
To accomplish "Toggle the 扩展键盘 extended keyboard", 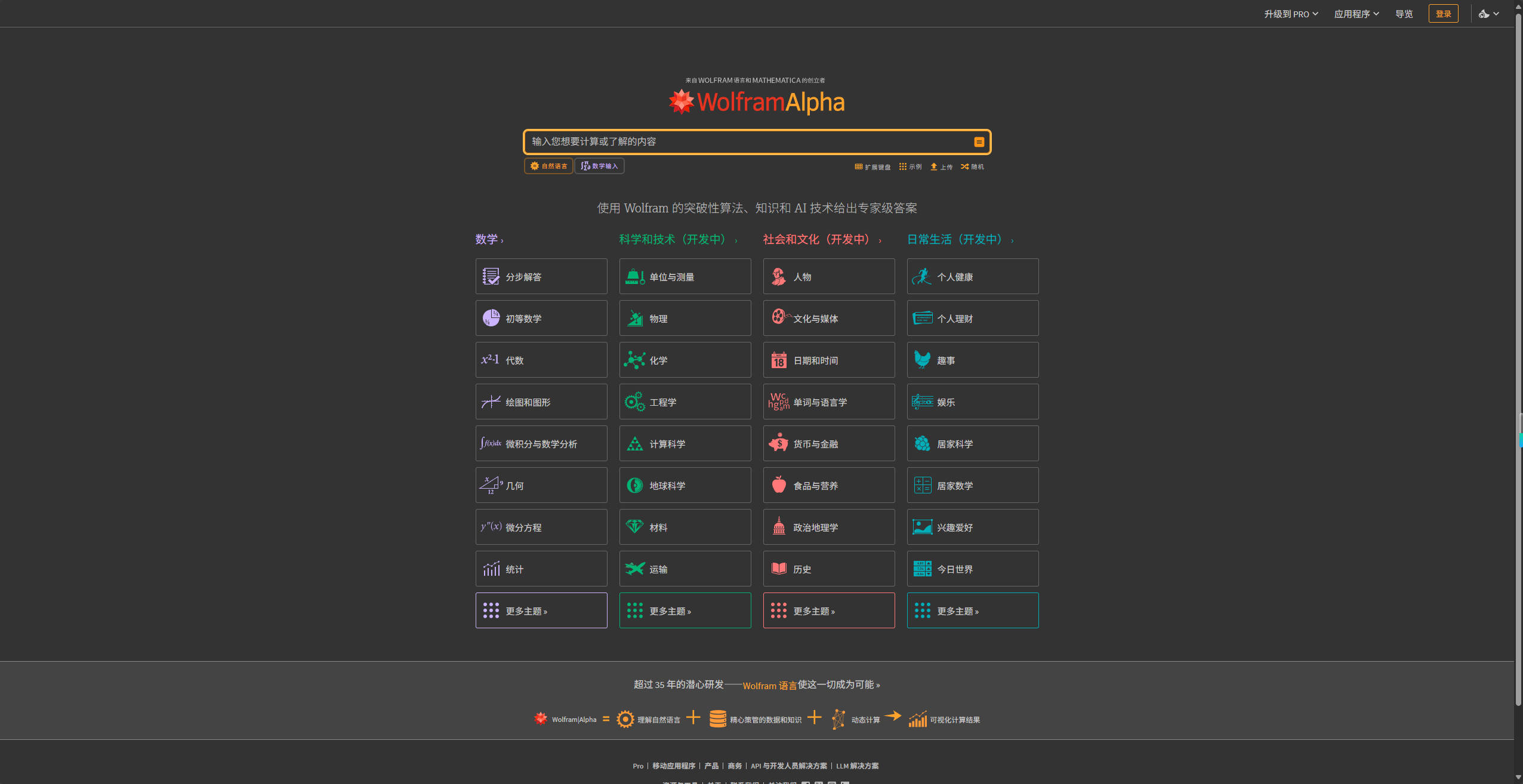I will click(873, 166).
